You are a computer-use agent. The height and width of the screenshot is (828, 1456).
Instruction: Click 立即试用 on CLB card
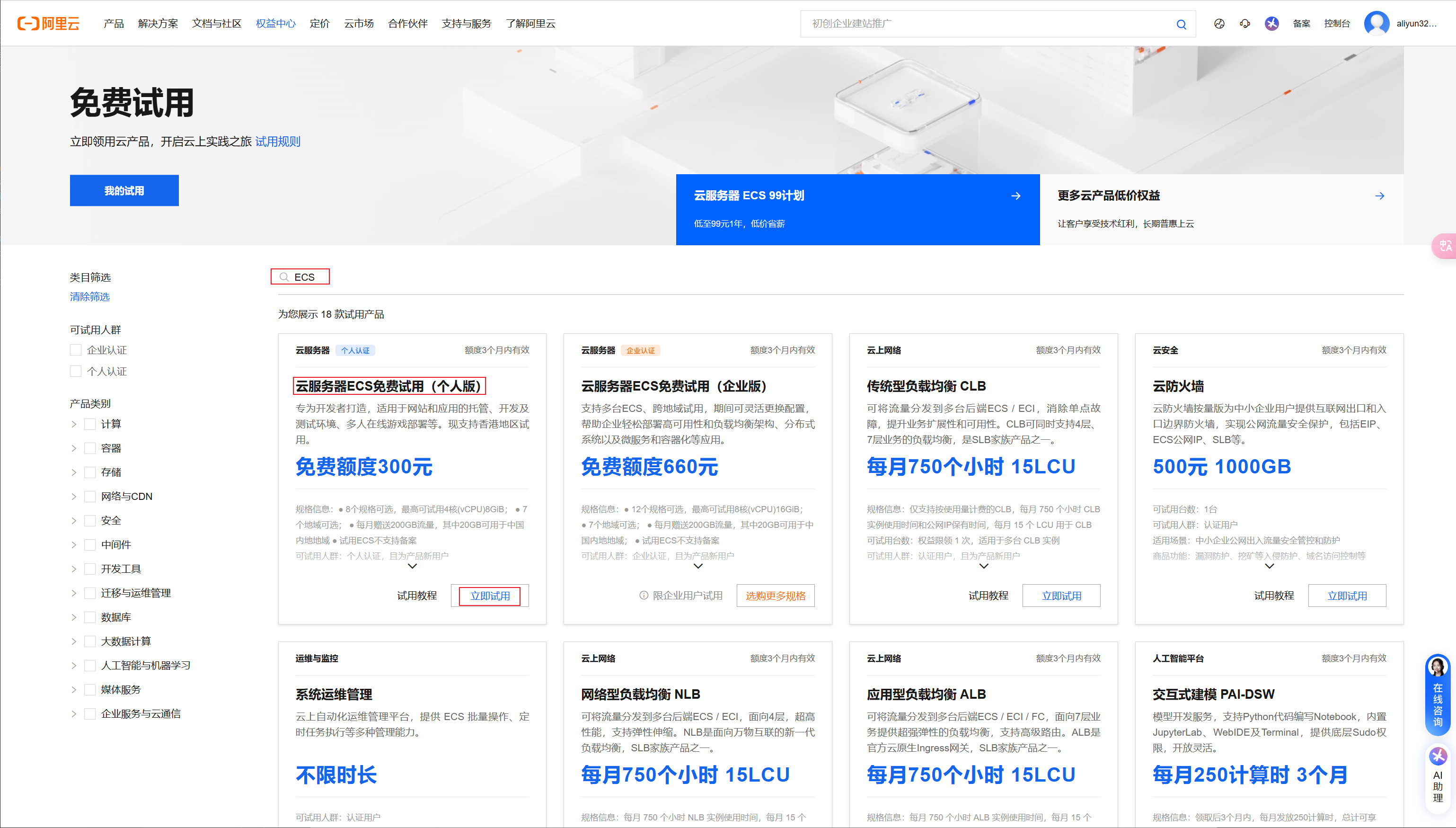pyautogui.click(x=1061, y=596)
